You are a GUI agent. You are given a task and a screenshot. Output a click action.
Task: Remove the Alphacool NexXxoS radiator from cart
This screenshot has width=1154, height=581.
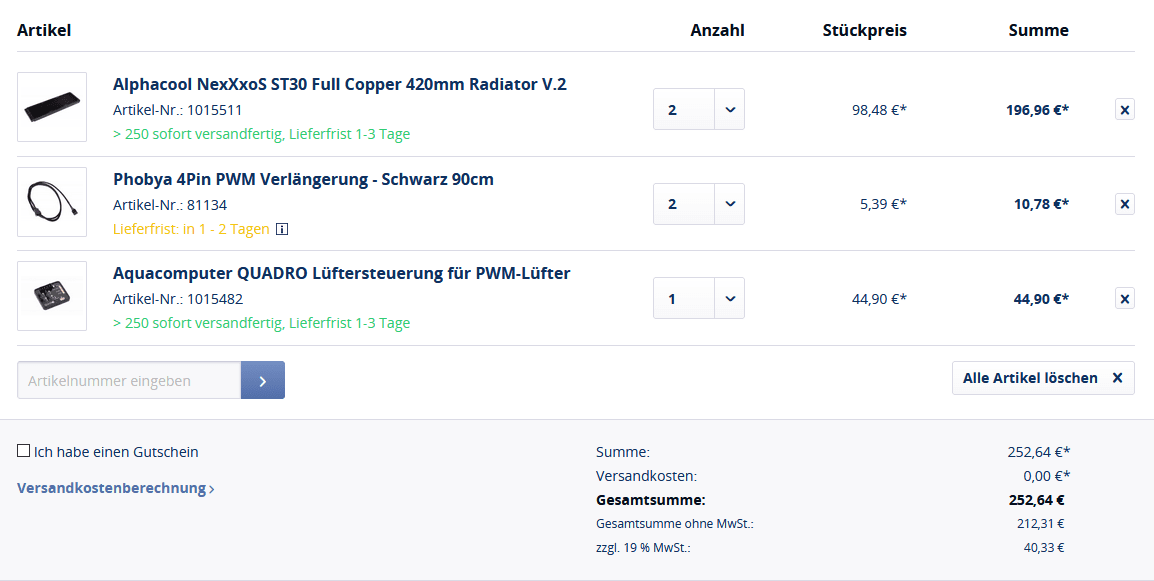1124,110
